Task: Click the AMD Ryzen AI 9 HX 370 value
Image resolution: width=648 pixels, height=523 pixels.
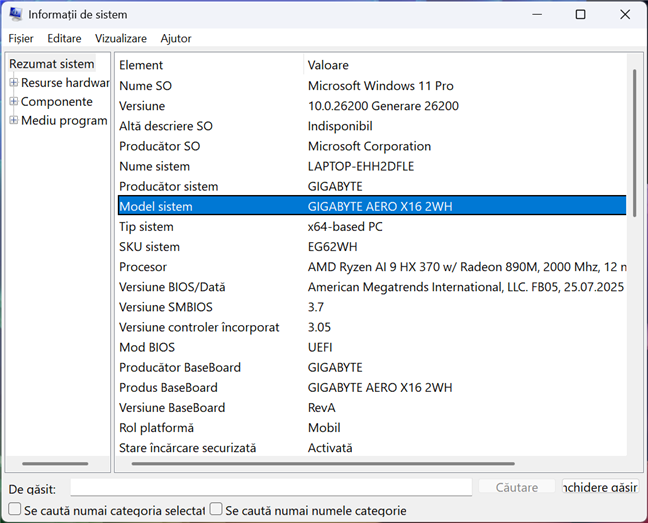Action: (x=467, y=267)
